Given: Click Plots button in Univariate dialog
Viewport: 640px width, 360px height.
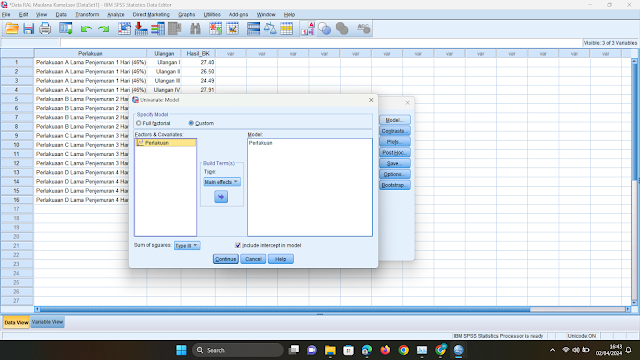Looking at the screenshot, I should click(395, 142).
